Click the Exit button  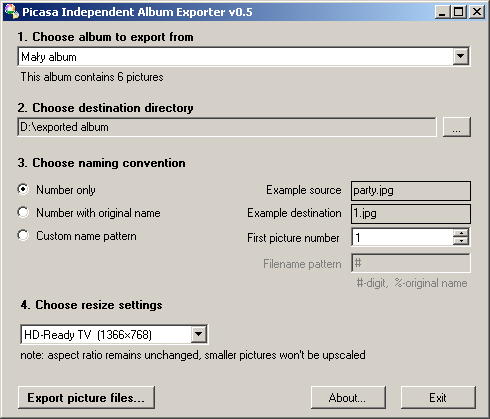pyautogui.click(x=438, y=397)
